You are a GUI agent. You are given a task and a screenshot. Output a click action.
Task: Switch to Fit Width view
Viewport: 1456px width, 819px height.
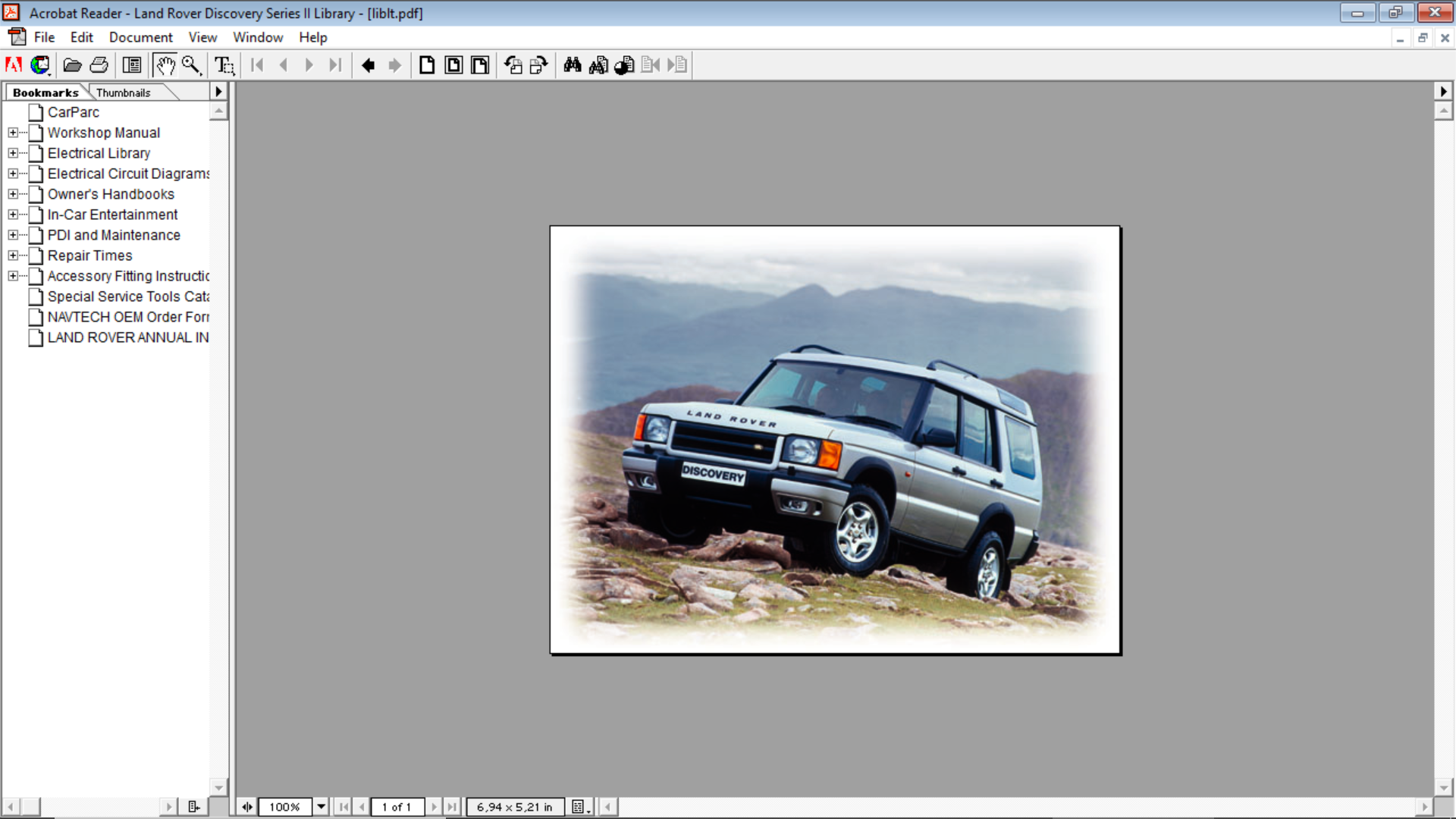(x=480, y=65)
